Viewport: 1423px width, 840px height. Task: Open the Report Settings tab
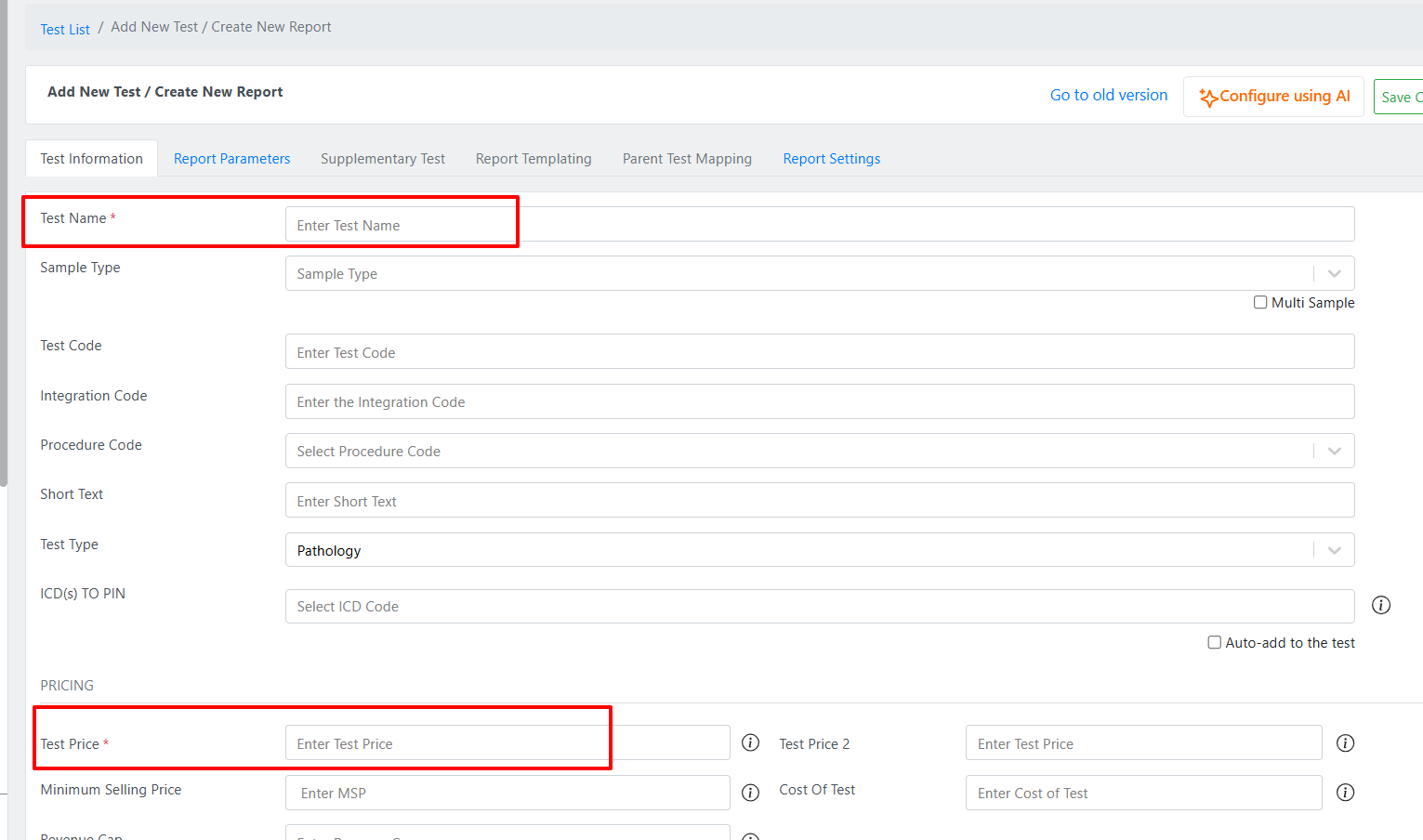click(831, 159)
